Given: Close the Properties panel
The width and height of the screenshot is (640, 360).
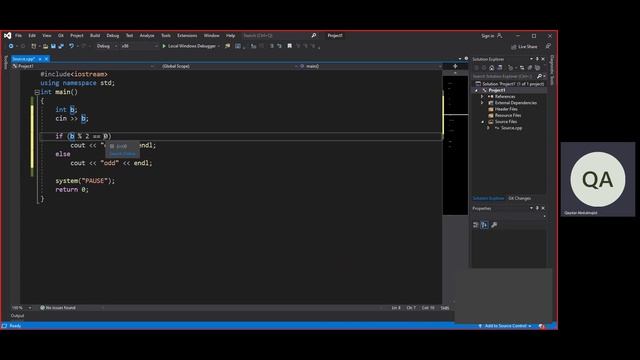Looking at the screenshot, I should [x=543, y=208].
